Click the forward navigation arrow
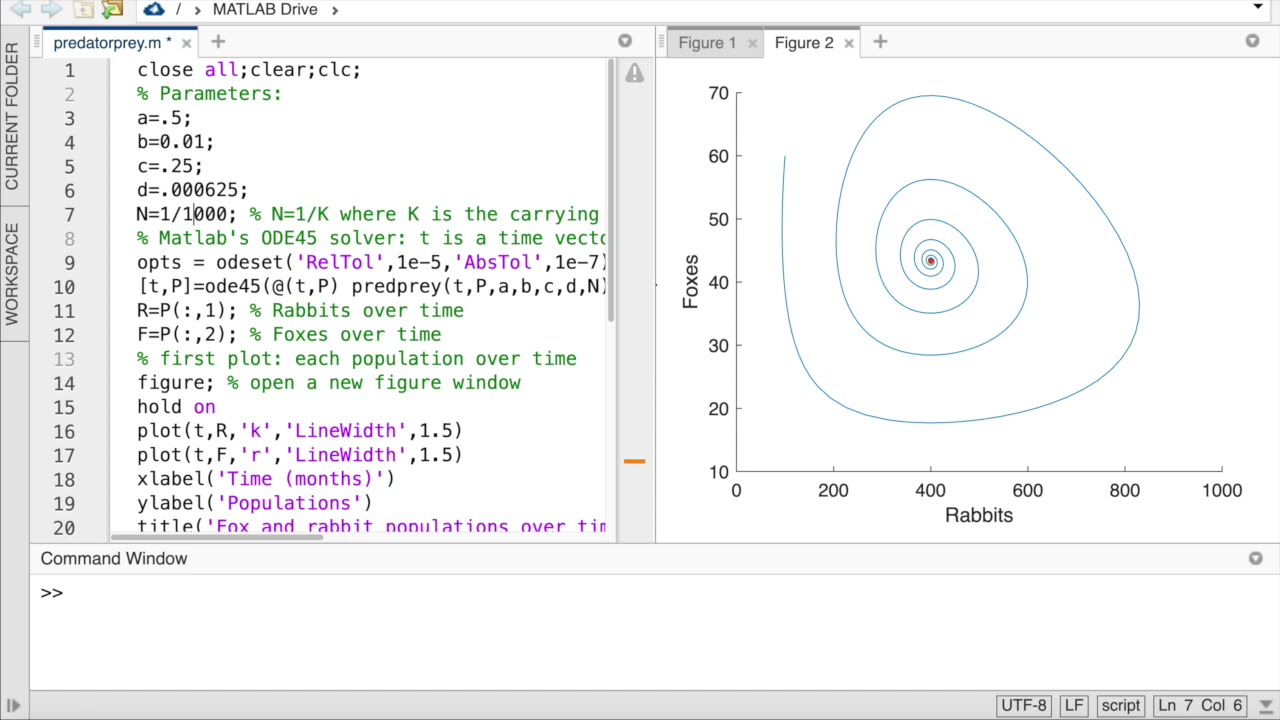 tap(50, 9)
